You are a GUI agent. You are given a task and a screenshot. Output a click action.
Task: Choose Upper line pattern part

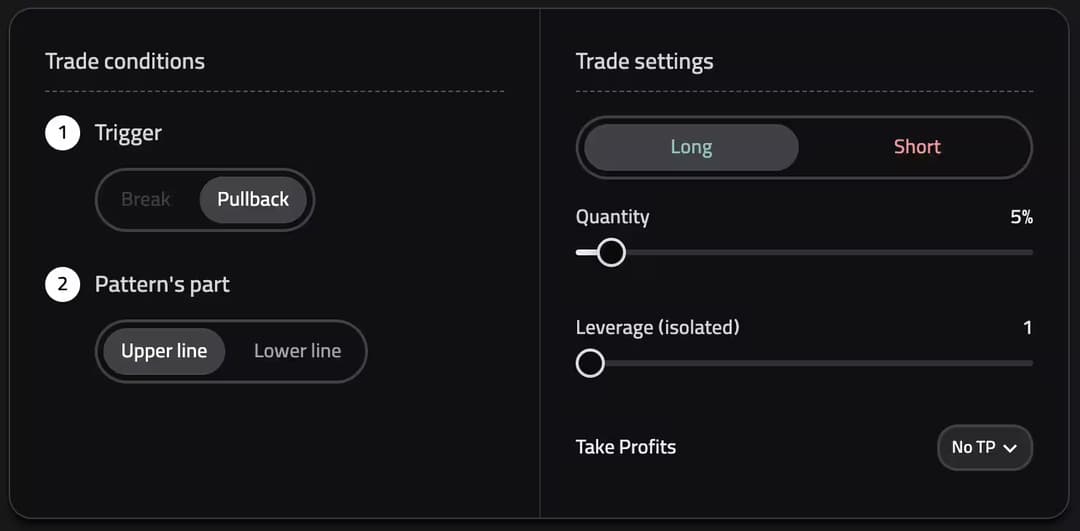(x=164, y=351)
